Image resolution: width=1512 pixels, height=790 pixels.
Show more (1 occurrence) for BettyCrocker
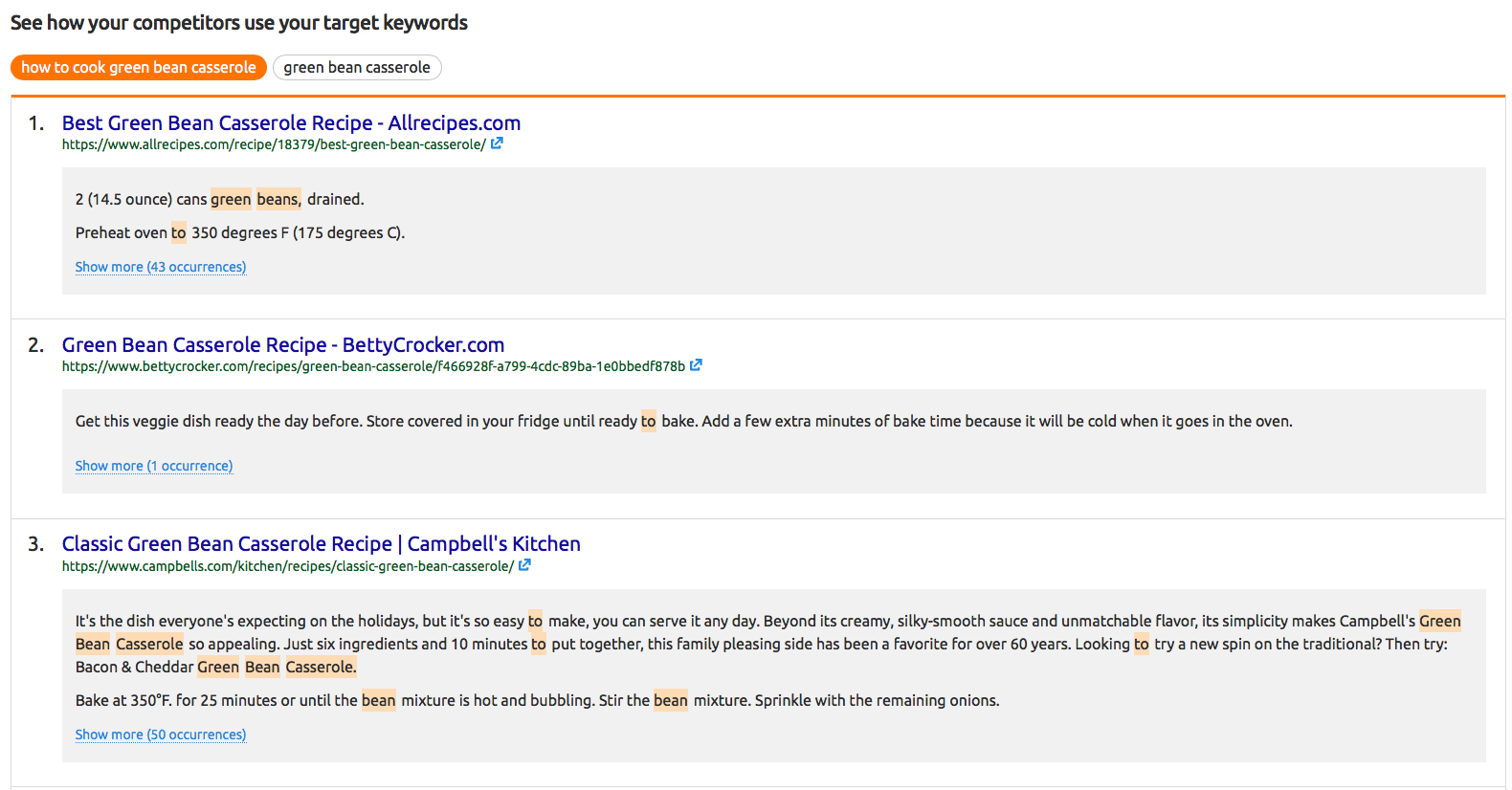click(154, 466)
